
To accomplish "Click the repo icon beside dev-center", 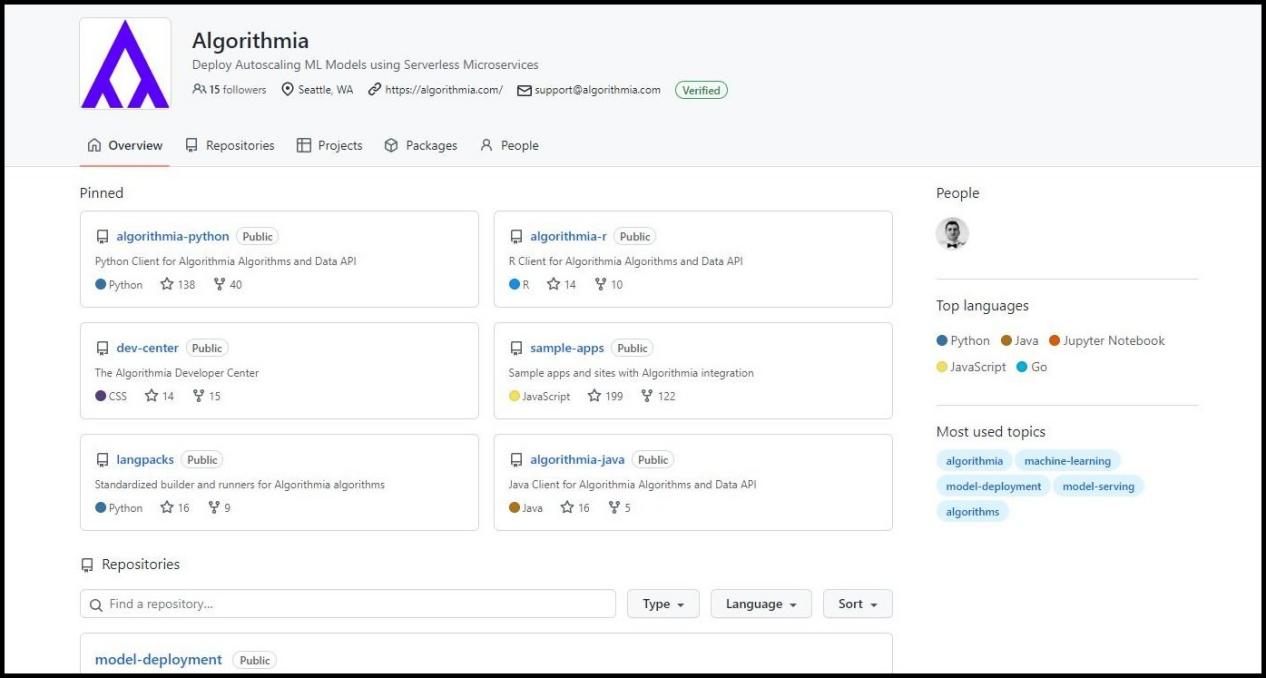I will click(x=102, y=349).
